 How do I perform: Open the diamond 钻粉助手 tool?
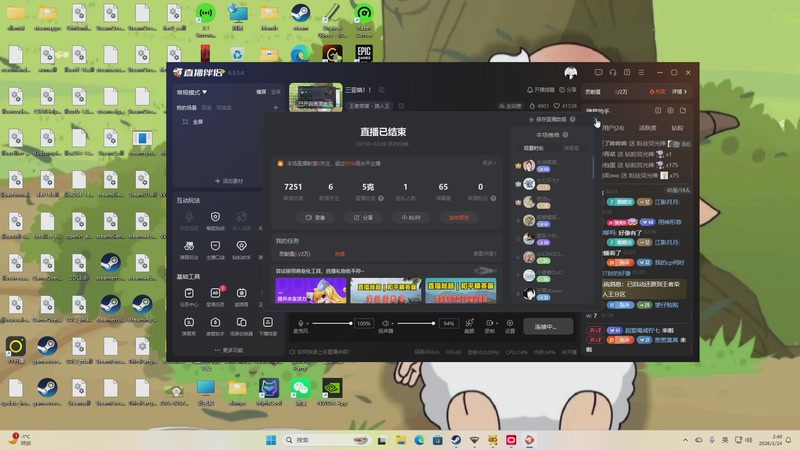point(241,249)
